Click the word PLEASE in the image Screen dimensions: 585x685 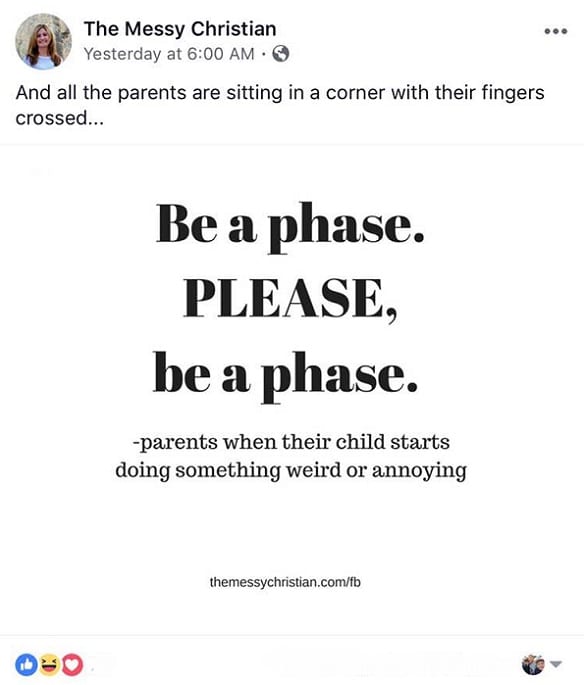coord(284,298)
